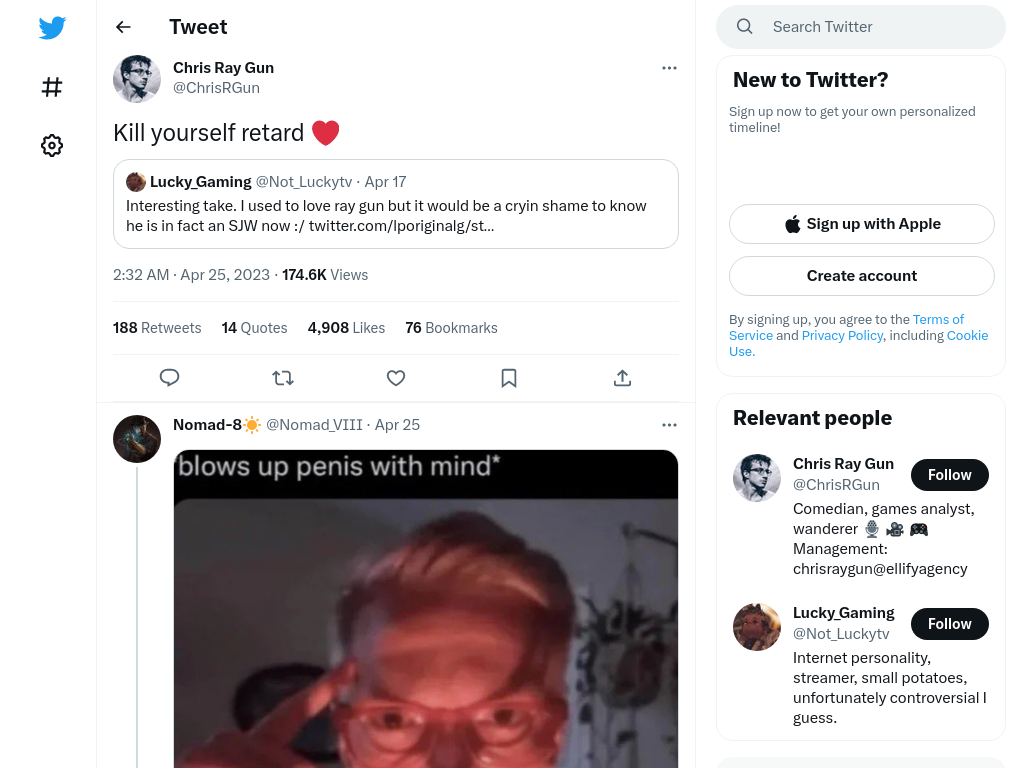The image size is (1024, 768).
Task: Follow Chris Ray Gun in Relevant people
Action: click(950, 475)
